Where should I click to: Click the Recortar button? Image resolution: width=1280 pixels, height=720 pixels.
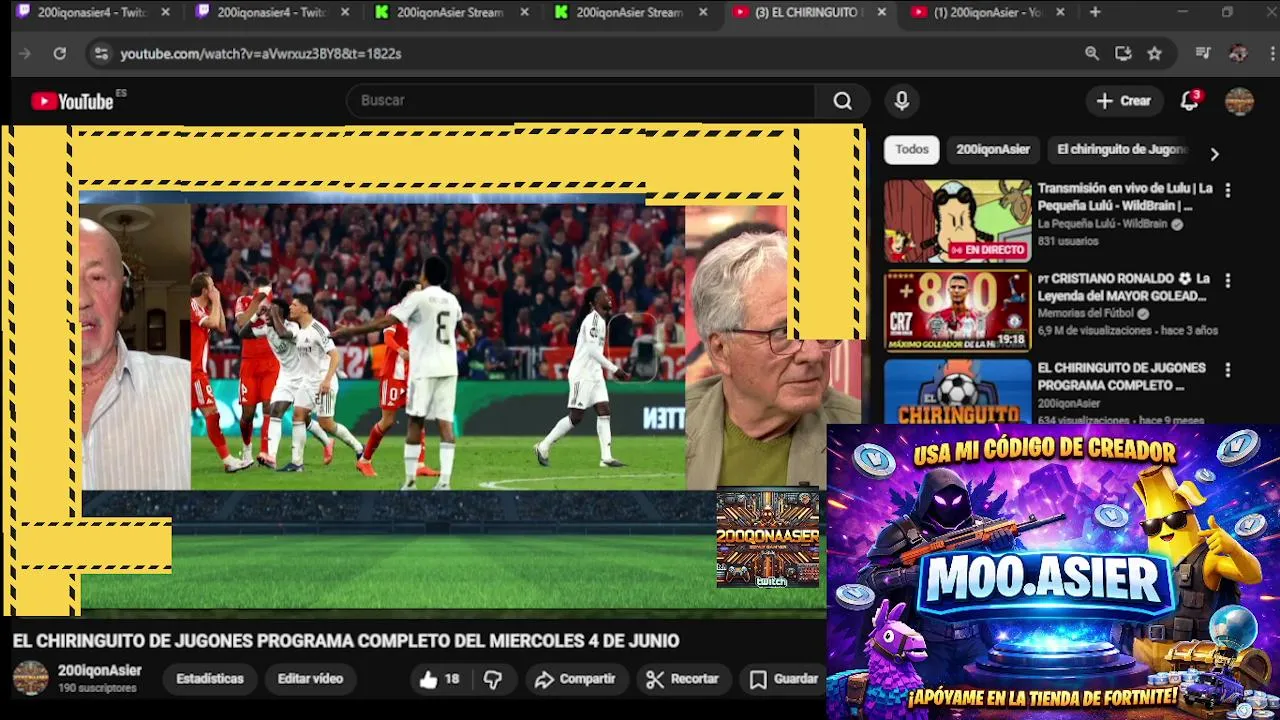682,680
